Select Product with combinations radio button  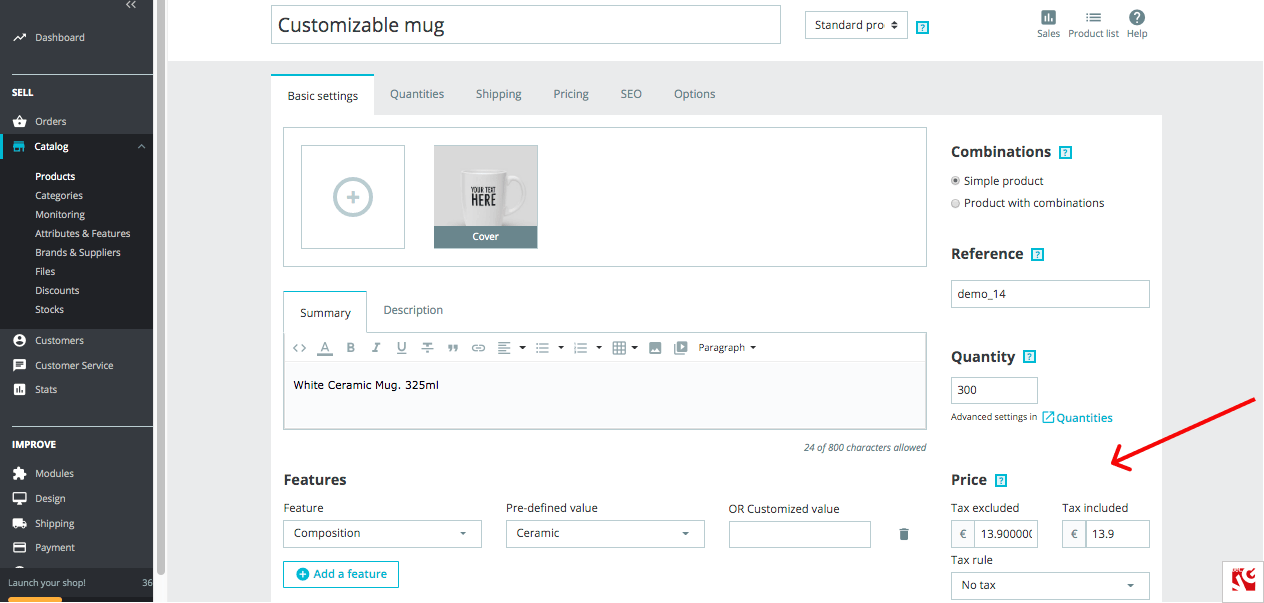point(956,203)
